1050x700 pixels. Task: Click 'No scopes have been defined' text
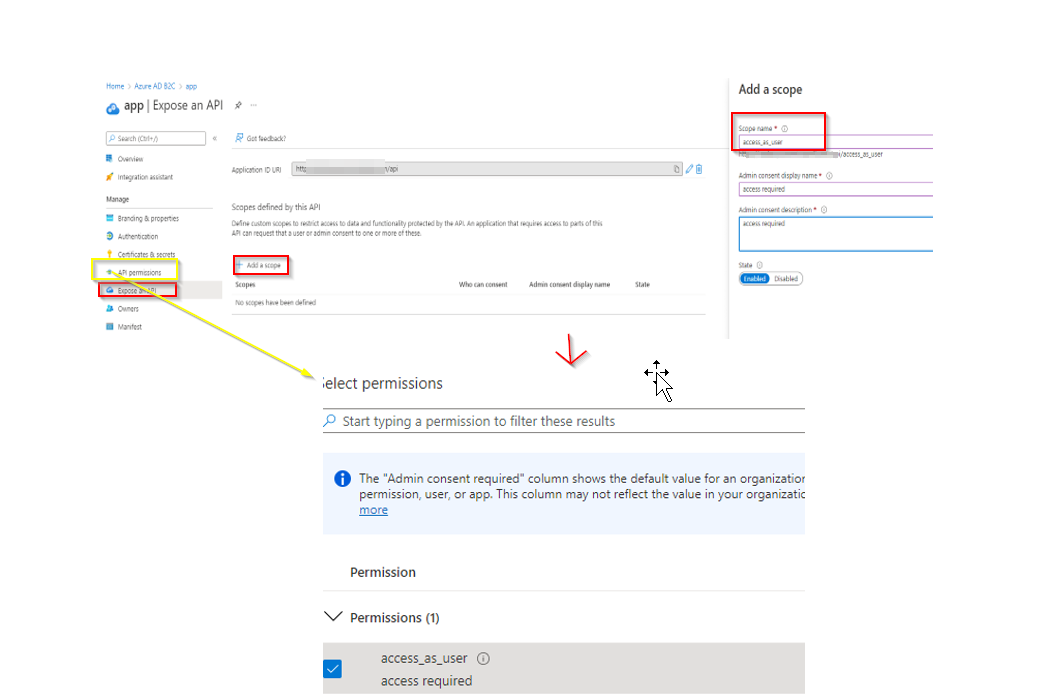[275, 303]
